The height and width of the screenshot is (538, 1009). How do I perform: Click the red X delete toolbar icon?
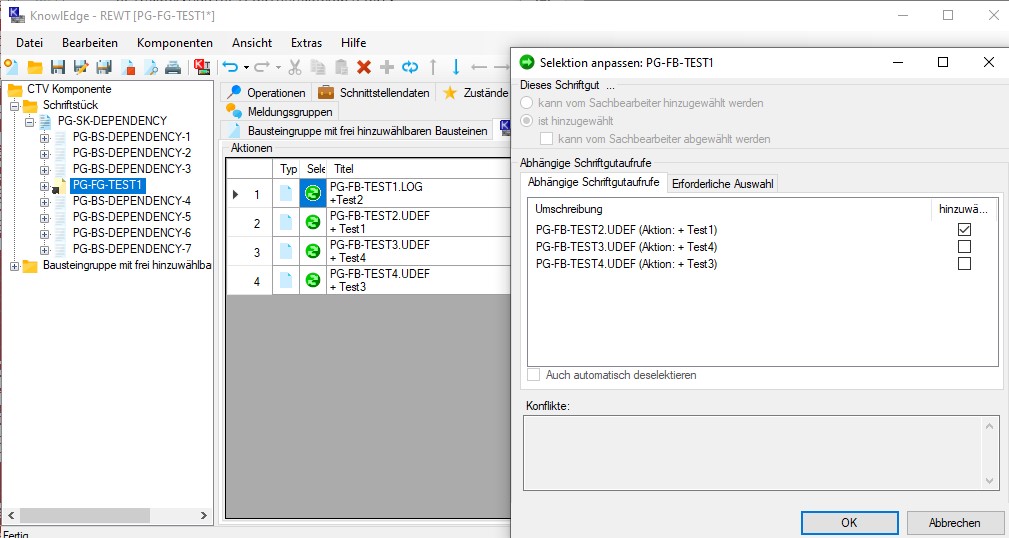click(364, 67)
